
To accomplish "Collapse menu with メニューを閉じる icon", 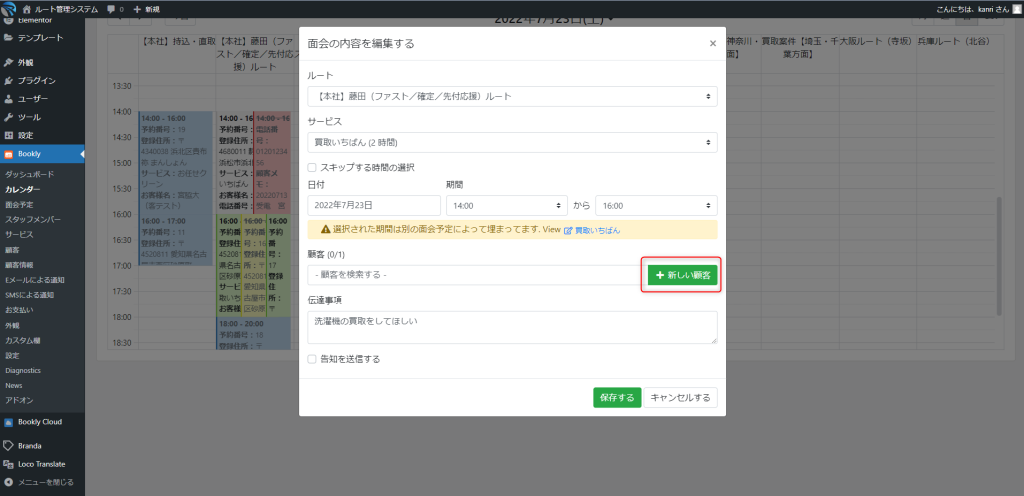I will (x=9, y=482).
